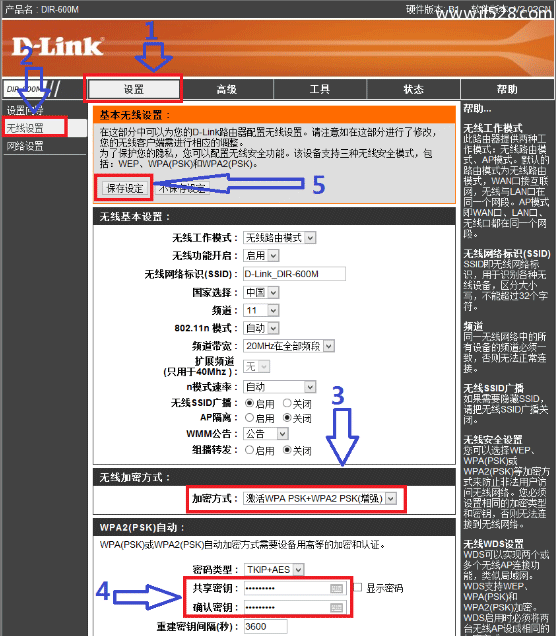Select 关闭 for 无线SSID广播
This screenshot has width=556, height=636.
pyautogui.click(x=287, y=403)
